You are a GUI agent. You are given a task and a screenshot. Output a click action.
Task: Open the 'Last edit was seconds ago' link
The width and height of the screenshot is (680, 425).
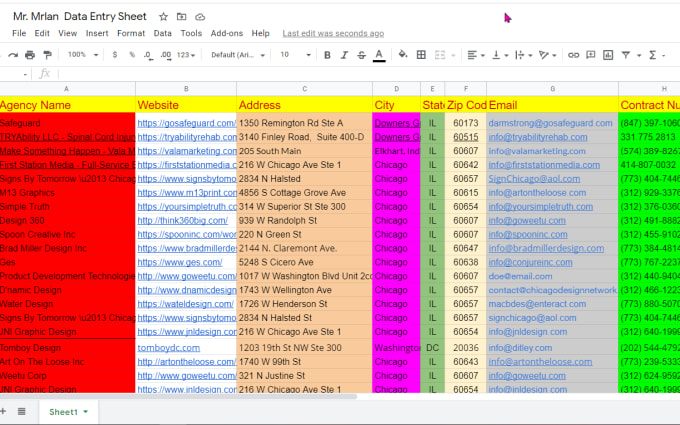[333, 33]
